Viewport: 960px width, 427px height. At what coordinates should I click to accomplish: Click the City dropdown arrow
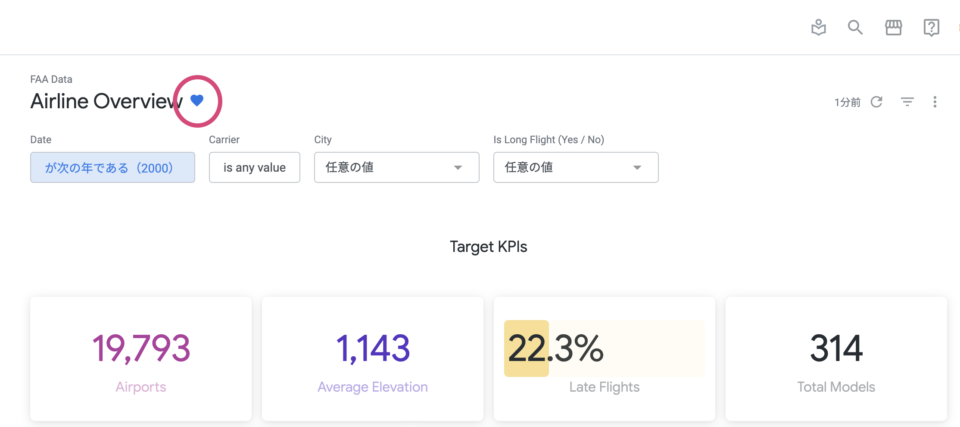(x=457, y=168)
